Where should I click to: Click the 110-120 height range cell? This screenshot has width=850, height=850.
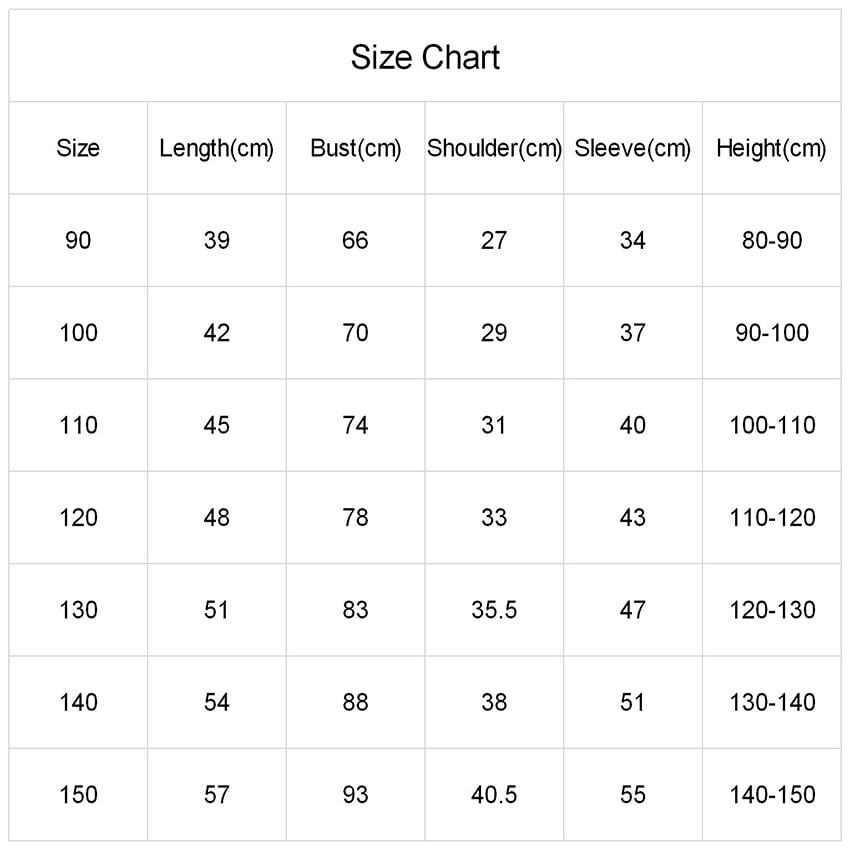click(772, 518)
